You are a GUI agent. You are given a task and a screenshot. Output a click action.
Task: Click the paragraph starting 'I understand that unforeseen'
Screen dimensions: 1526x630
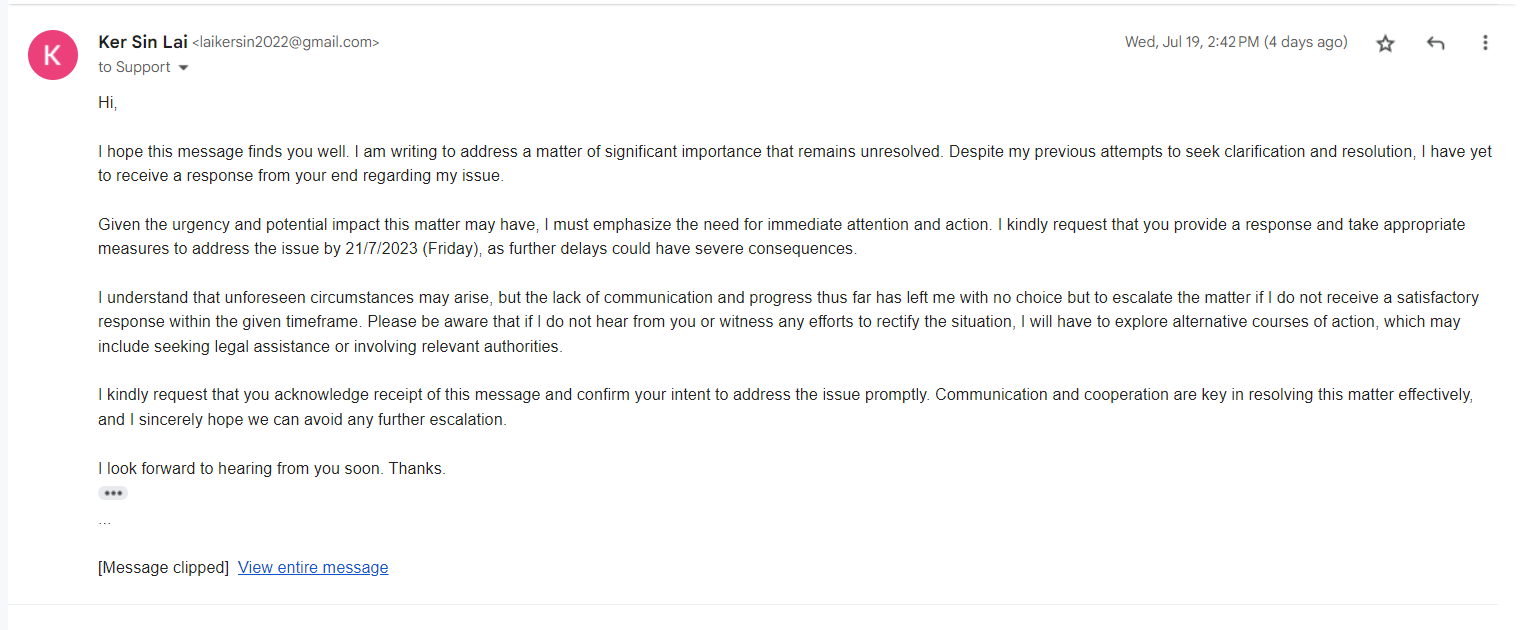600,322
